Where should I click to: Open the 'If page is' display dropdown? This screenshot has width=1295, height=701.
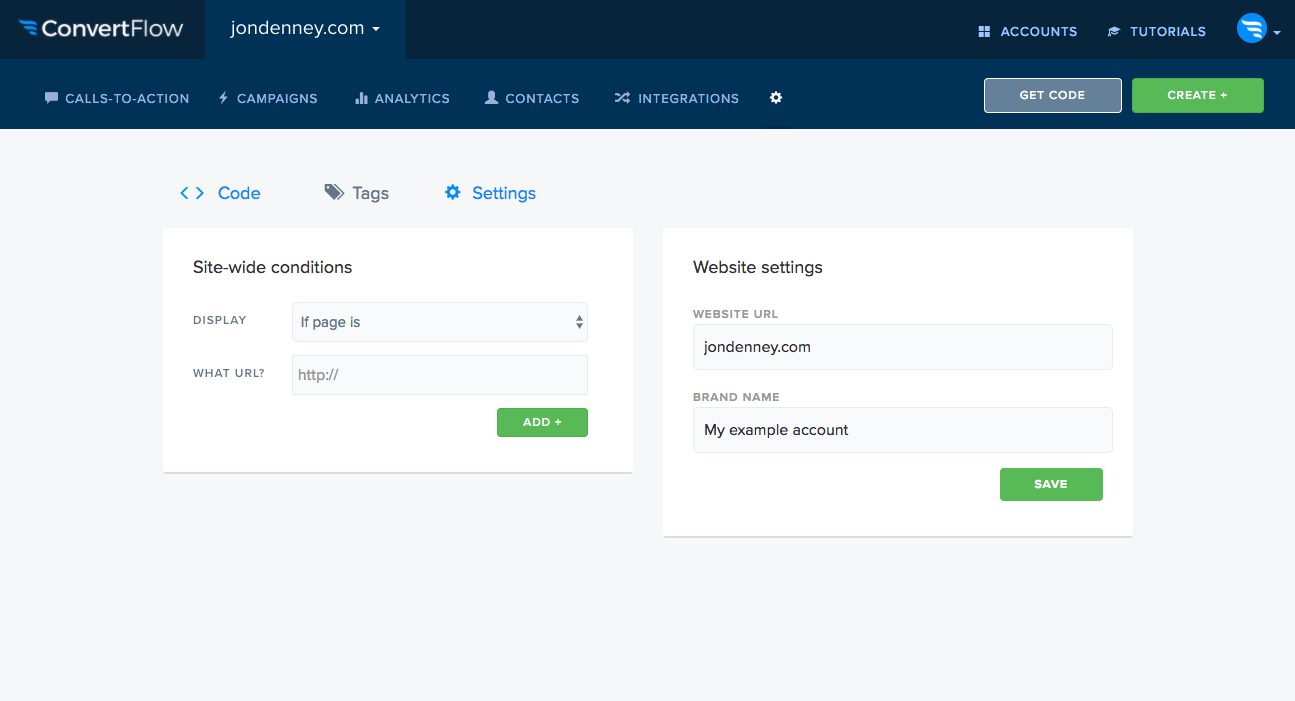point(440,322)
